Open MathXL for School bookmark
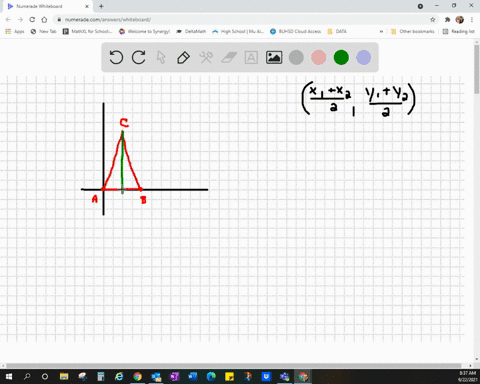480x384 pixels. 88,31
